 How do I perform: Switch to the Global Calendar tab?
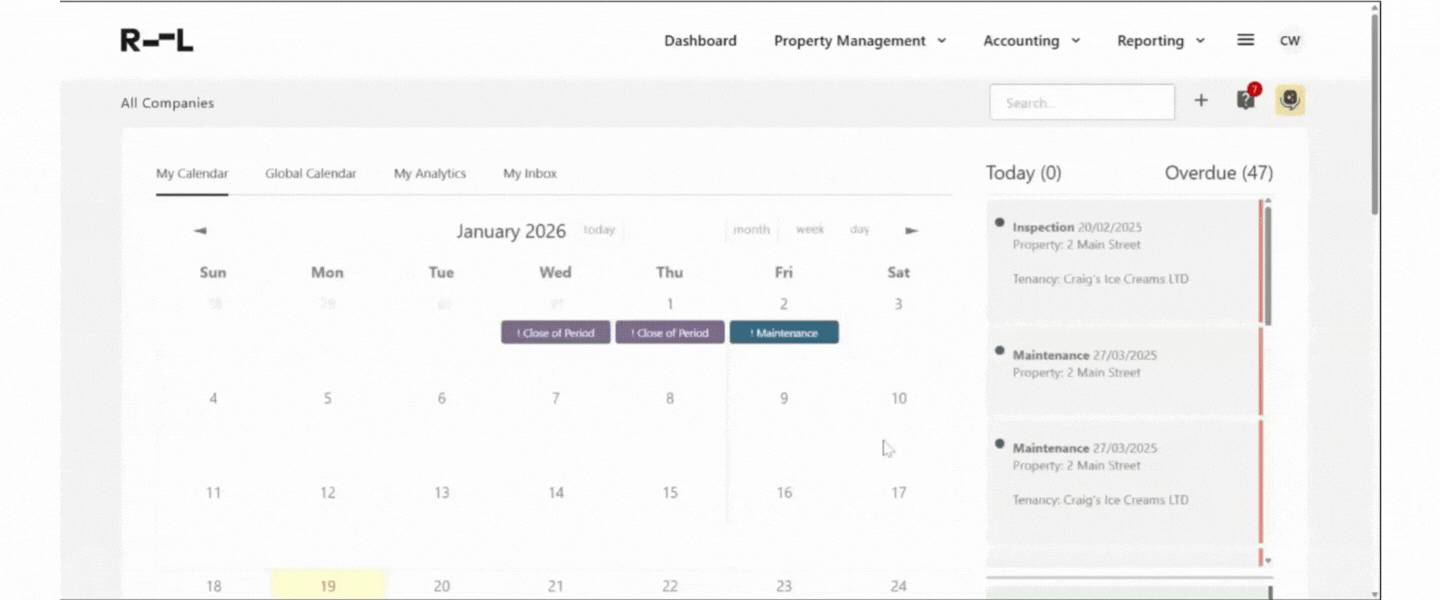coord(310,173)
